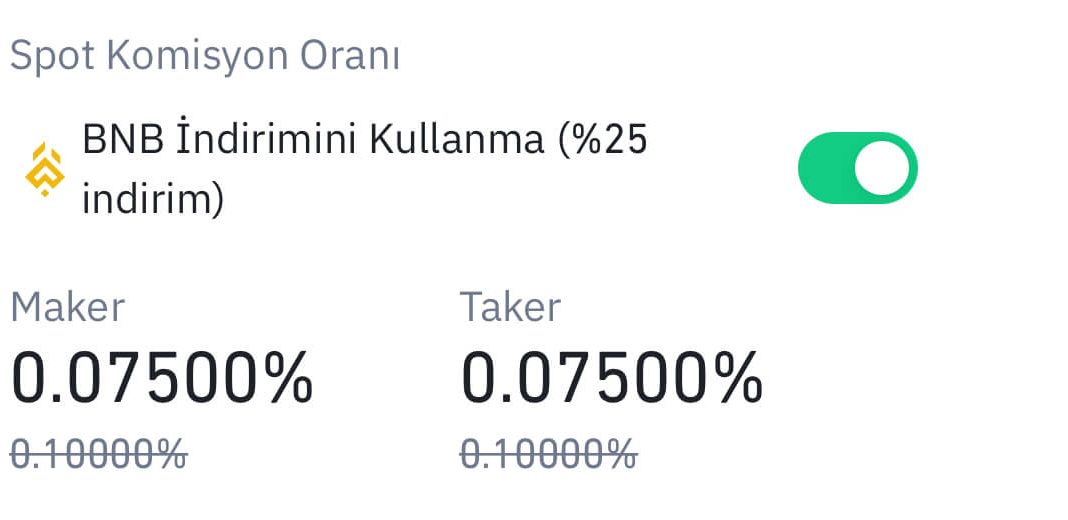The image size is (1068, 520).
Task: Click the yellow BNB logo icon
Action: pyautogui.click(x=45, y=169)
